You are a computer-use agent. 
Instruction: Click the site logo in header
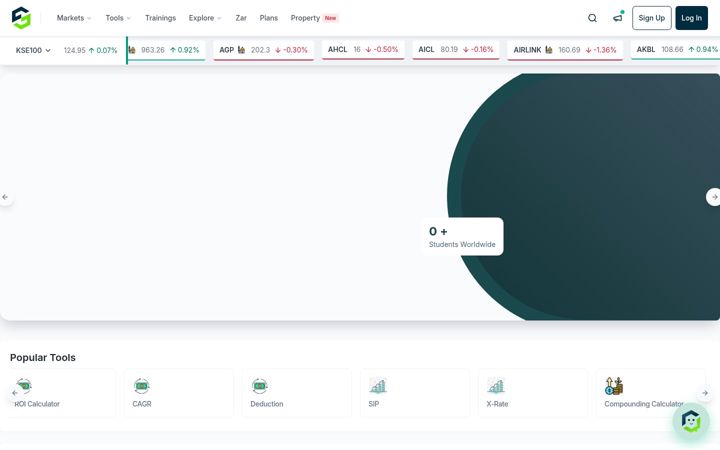(x=21, y=18)
